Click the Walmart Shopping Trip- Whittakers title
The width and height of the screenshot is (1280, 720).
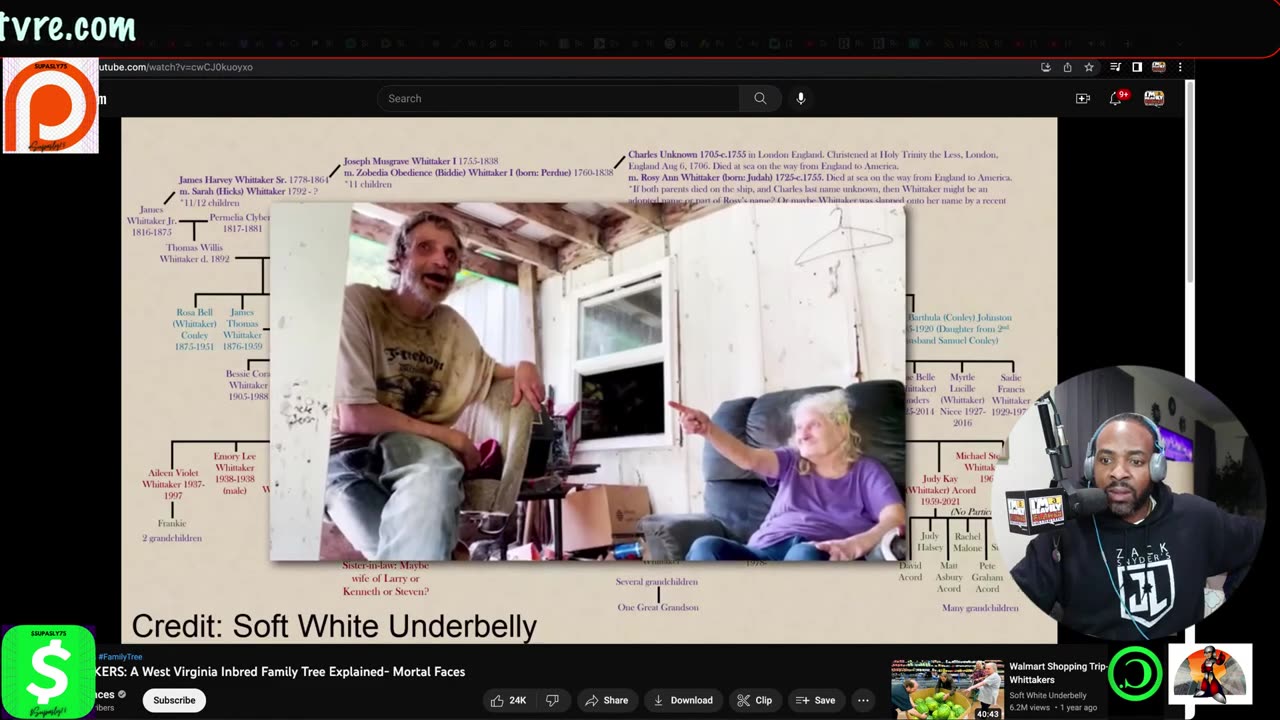pos(1057,673)
